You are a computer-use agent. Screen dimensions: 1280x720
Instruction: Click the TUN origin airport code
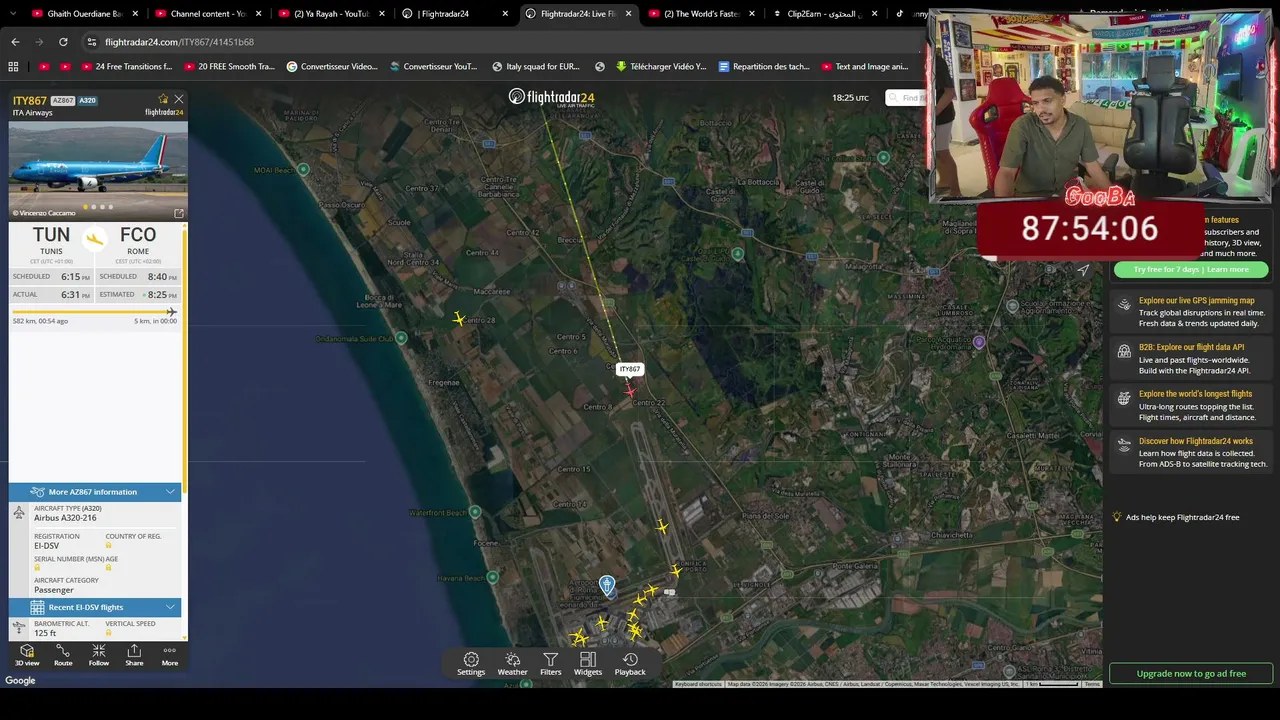click(51, 235)
